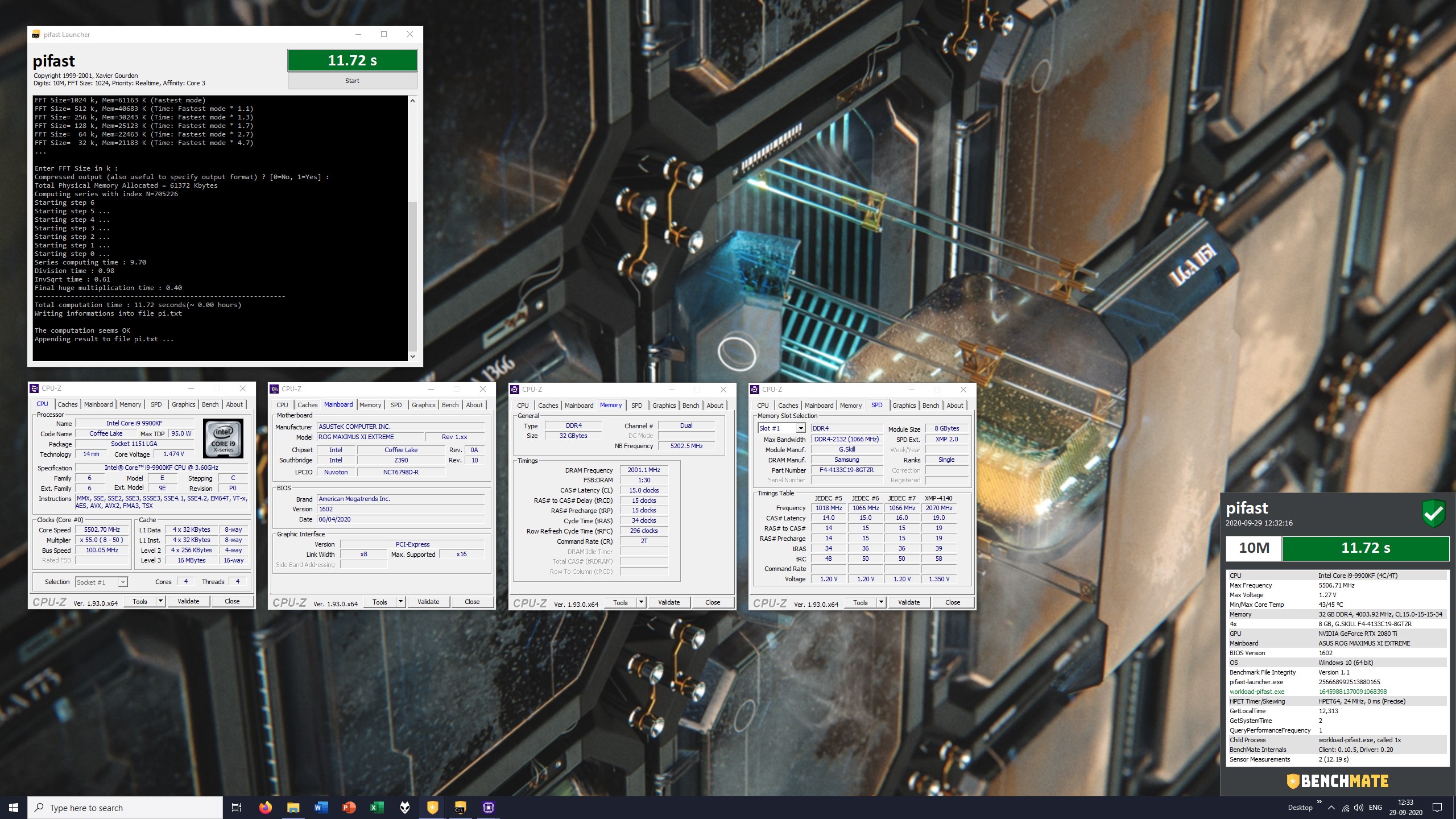
Task: Open Excel from taskbar
Action: (x=377, y=808)
